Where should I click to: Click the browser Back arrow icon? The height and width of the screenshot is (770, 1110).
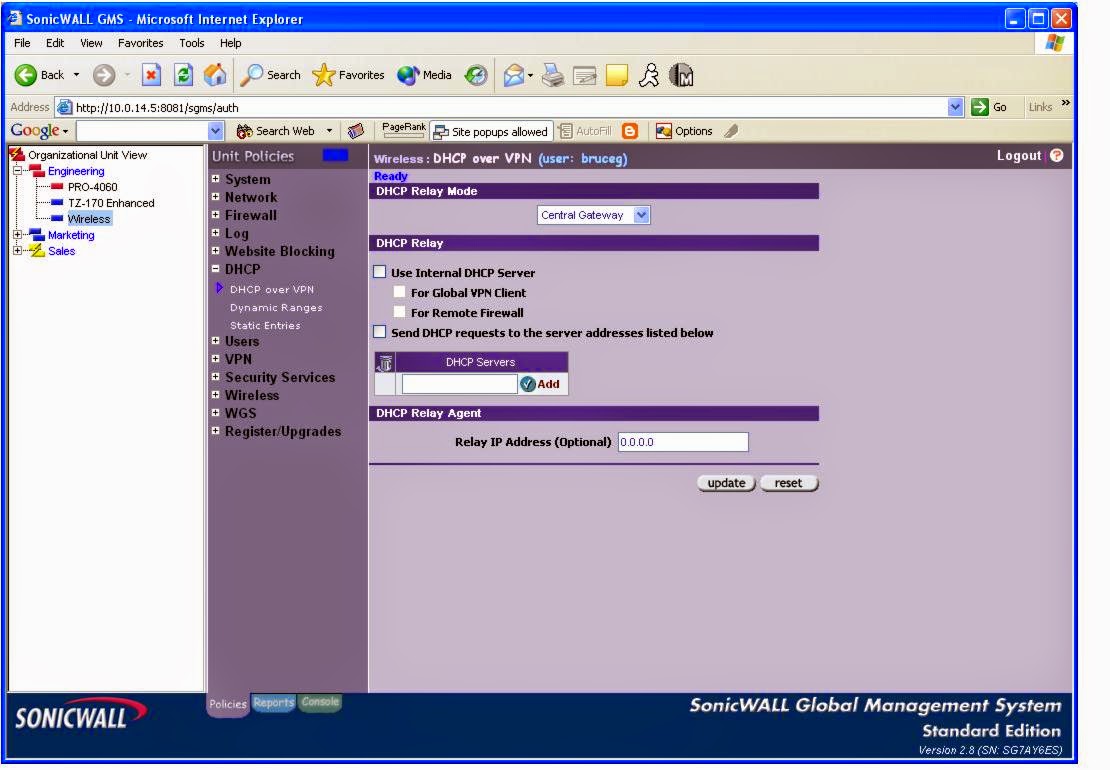25,75
